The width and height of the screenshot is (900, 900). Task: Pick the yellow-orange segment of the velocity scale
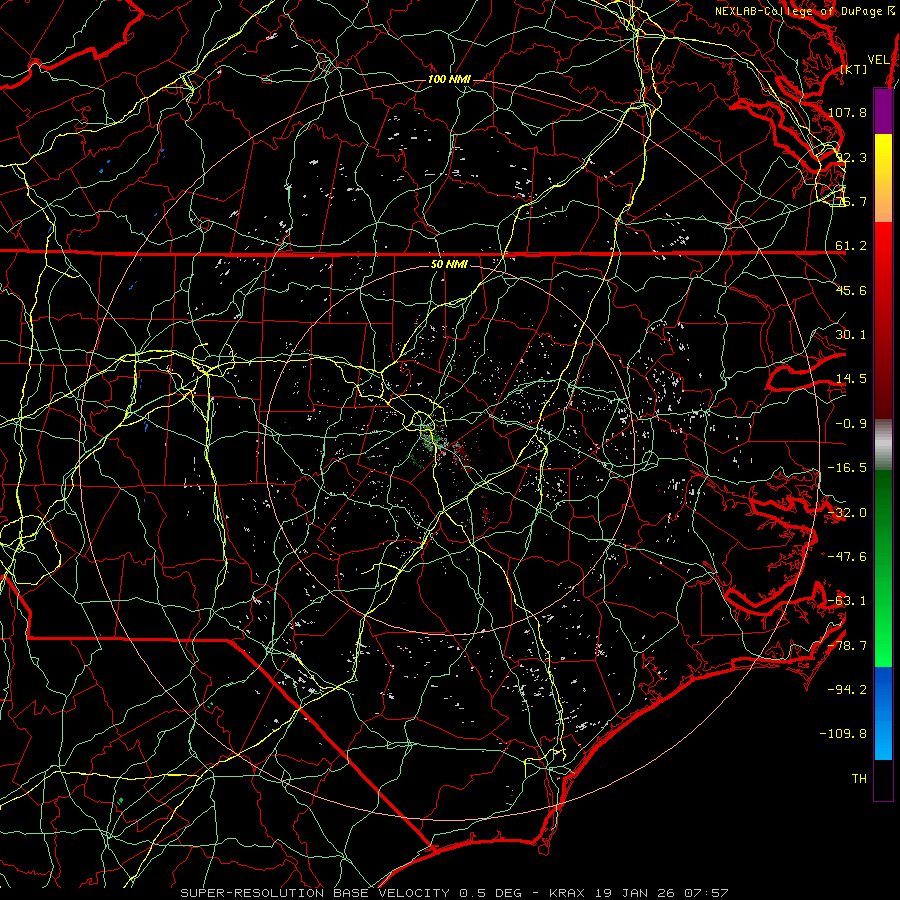pos(883,178)
